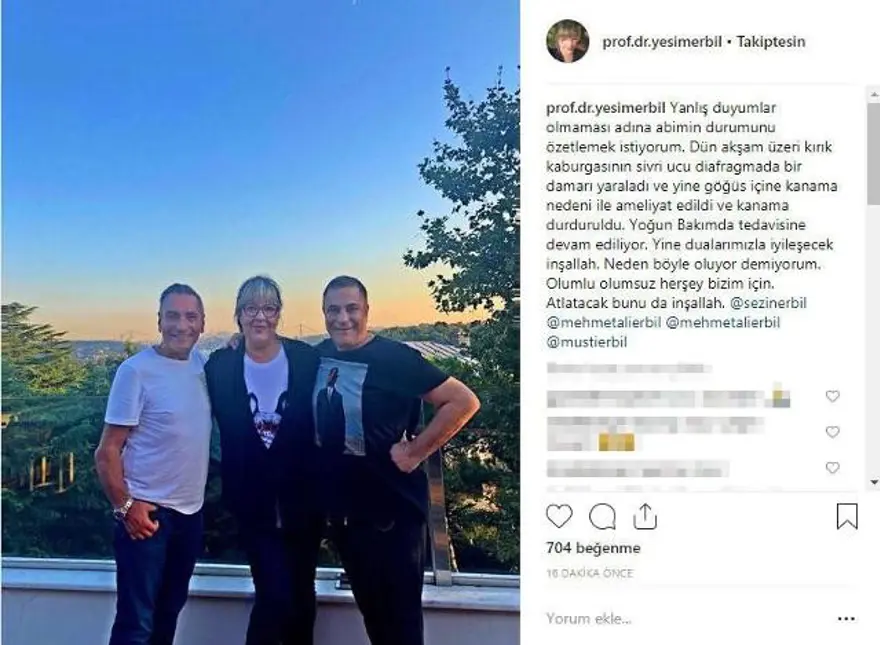Screen dimensions: 880x645
Task: Open the first @mehmetalierbil mention
Action: pos(603,323)
